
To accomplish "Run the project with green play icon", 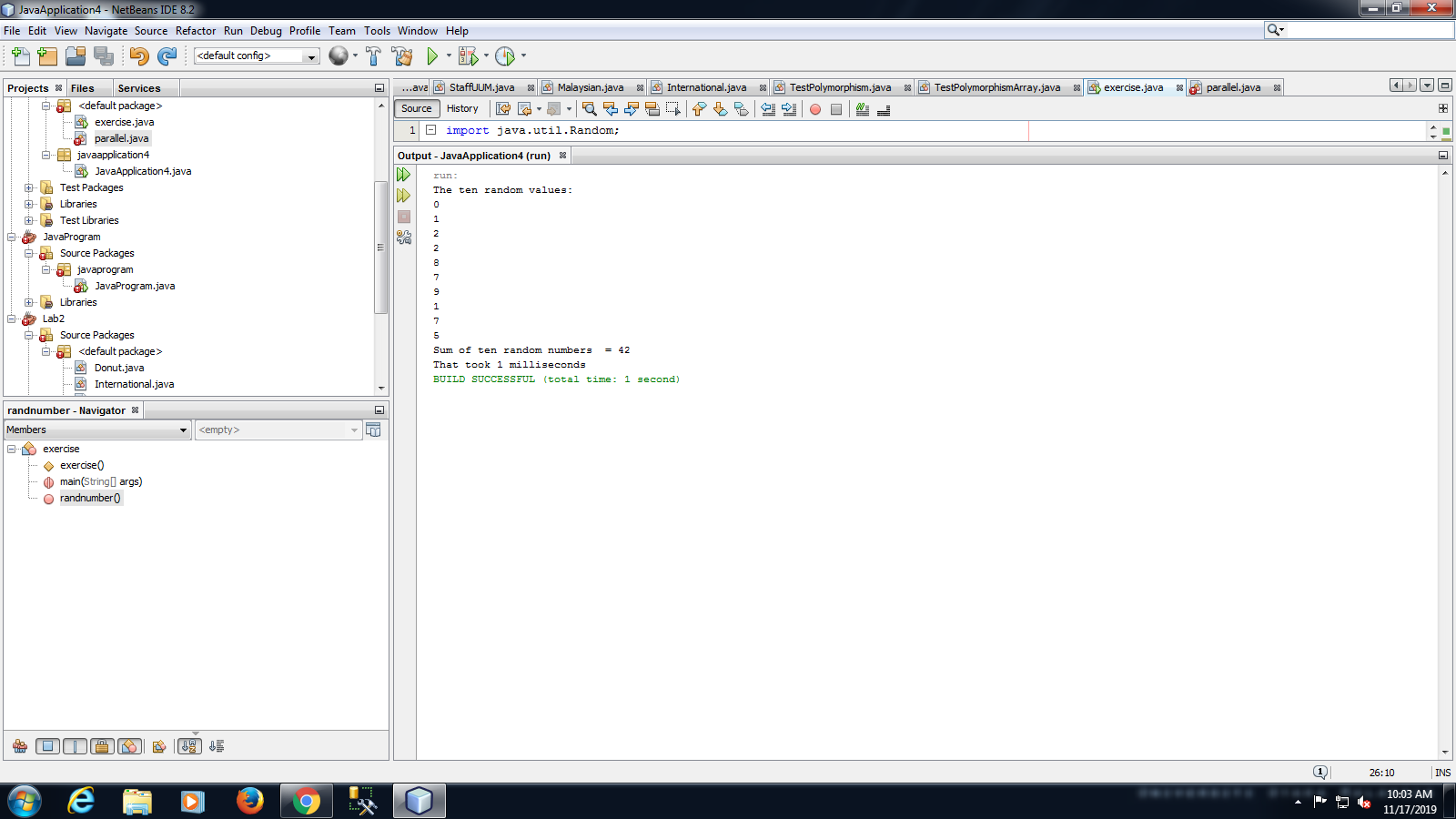I will [x=432, y=56].
